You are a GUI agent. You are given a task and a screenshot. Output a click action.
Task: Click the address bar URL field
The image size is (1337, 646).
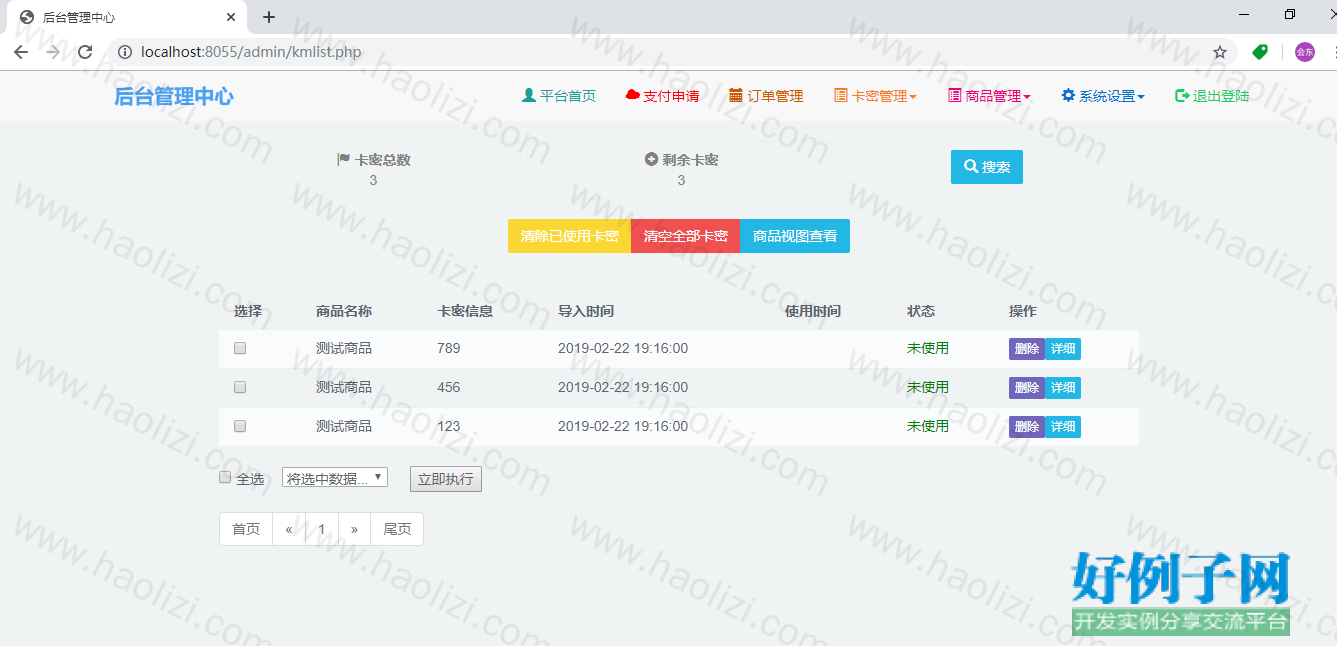670,52
